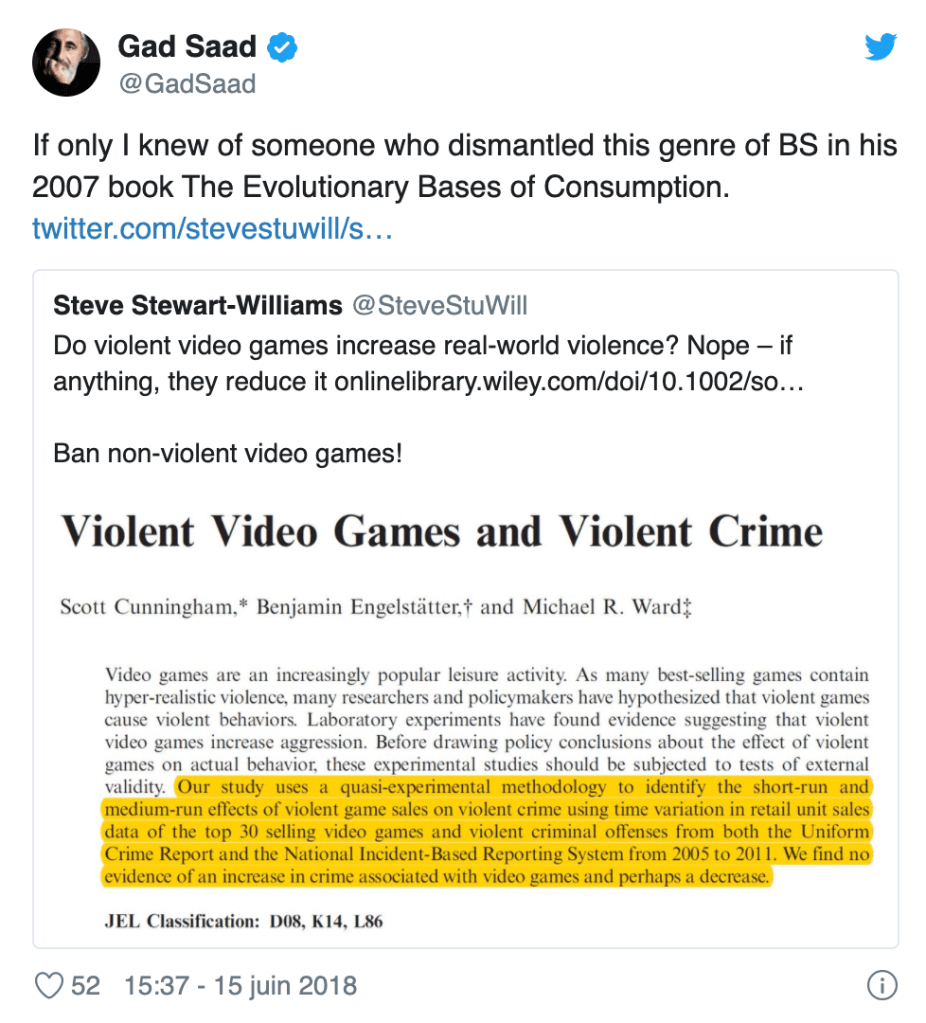926x1023 pixels.
Task: Click the JEL Classification line
Action: pyautogui.click(x=244, y=921)
